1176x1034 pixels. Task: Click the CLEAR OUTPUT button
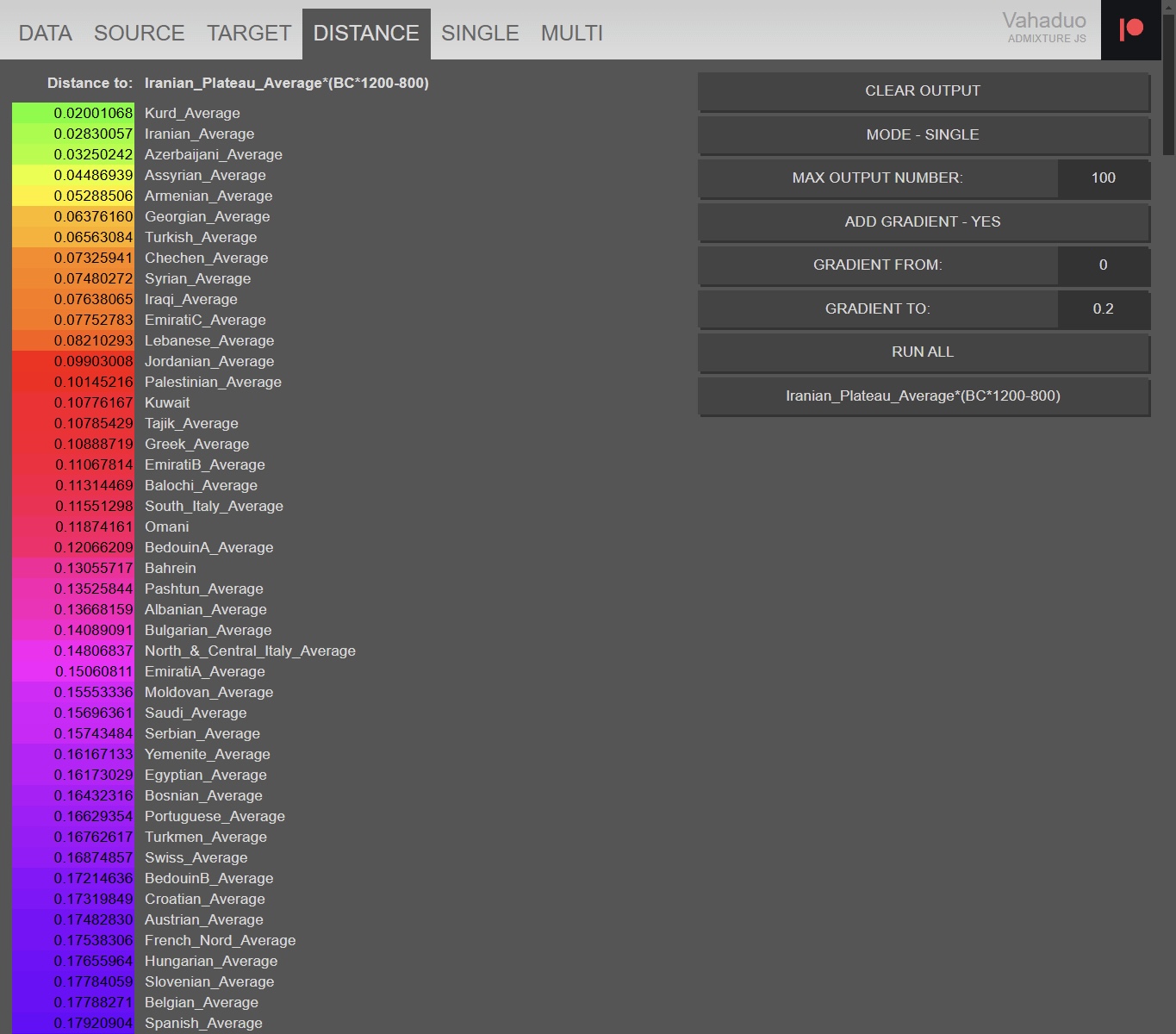(923, 91)
